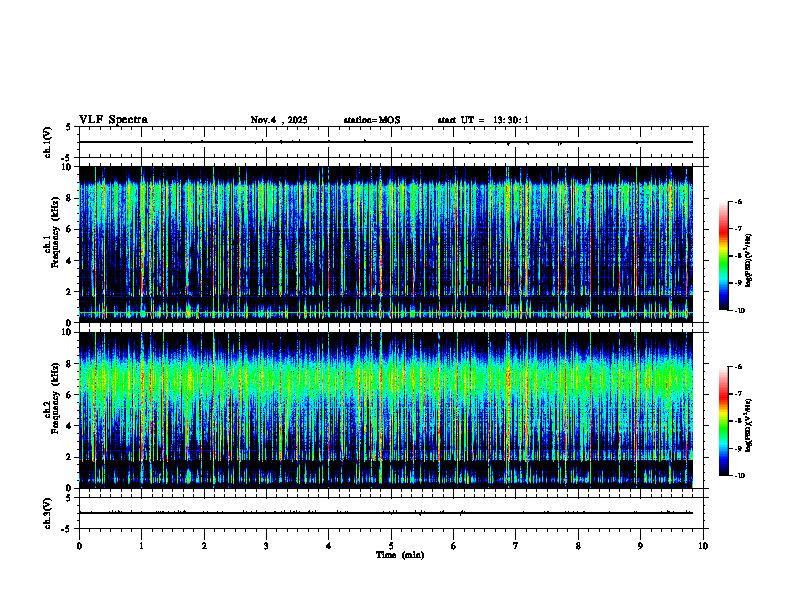Click the "ch.3(V)" waveform axis label
The image size is (792, 612).
48,513
